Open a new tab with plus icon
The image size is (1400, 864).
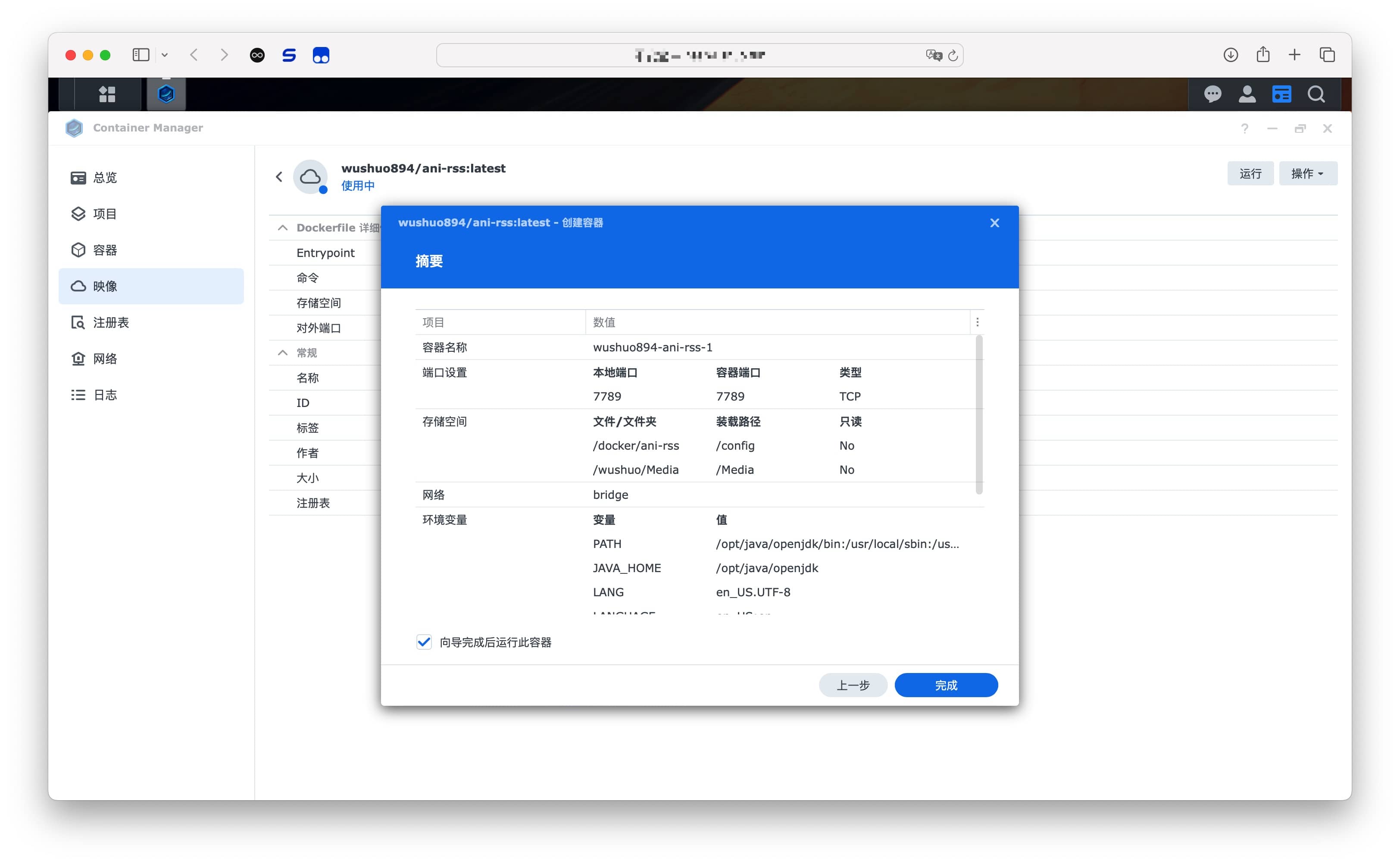[1294, 55]
